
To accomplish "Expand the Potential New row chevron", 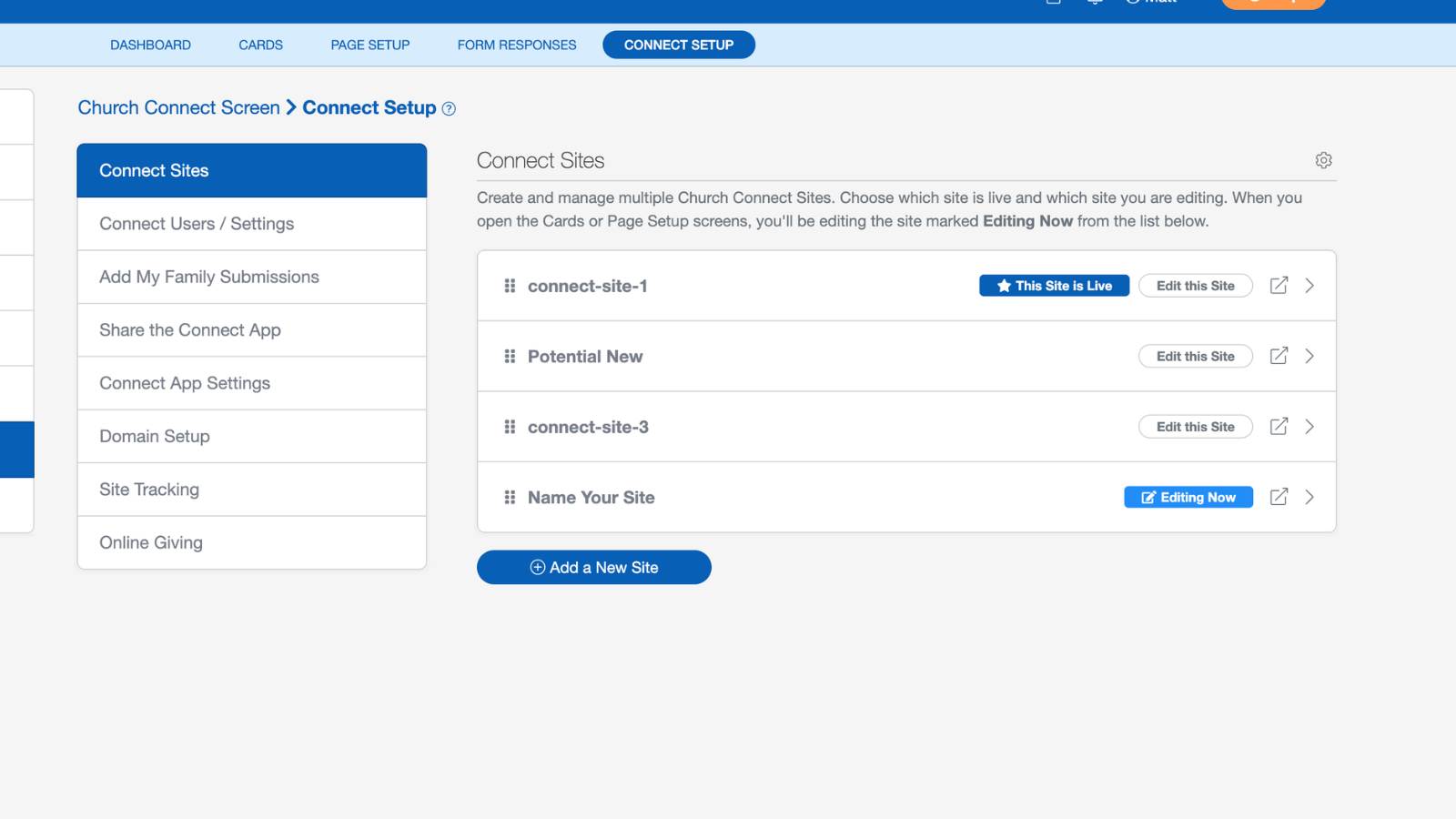I will click(x=1309, y=356).
